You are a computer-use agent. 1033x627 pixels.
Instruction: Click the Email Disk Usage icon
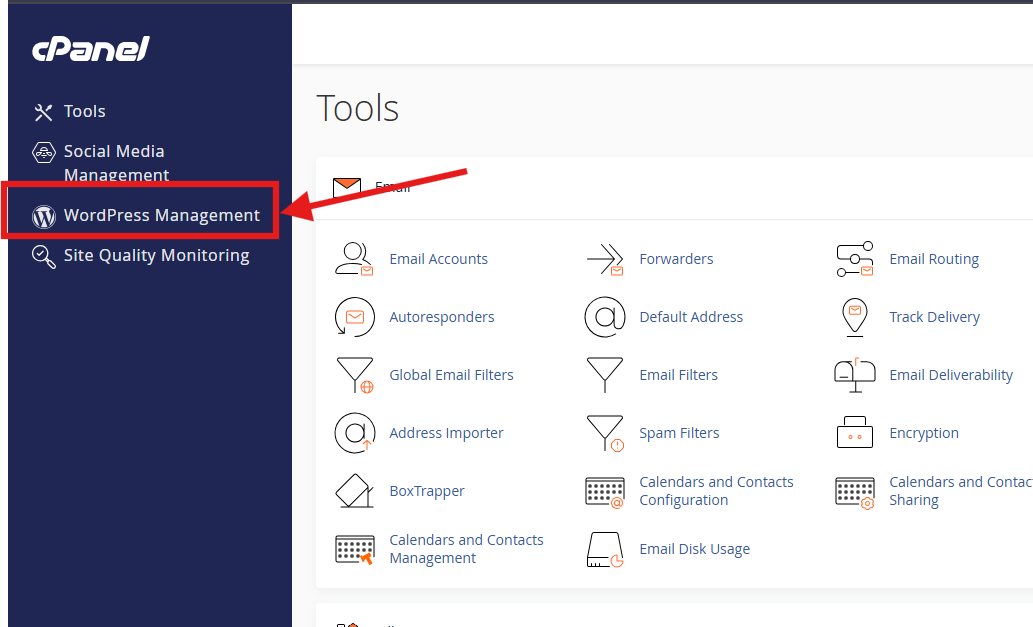pos(605,550)
